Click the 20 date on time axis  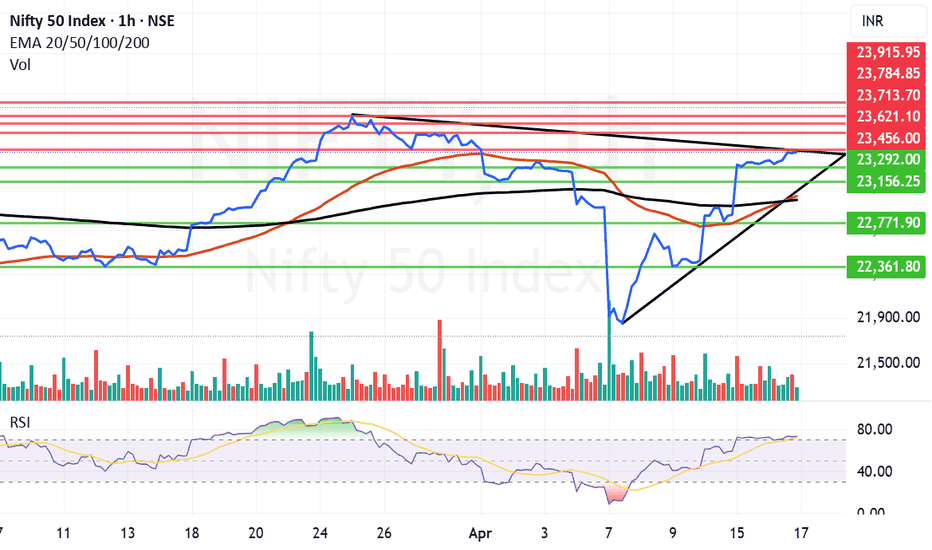(x=256, y=533)
